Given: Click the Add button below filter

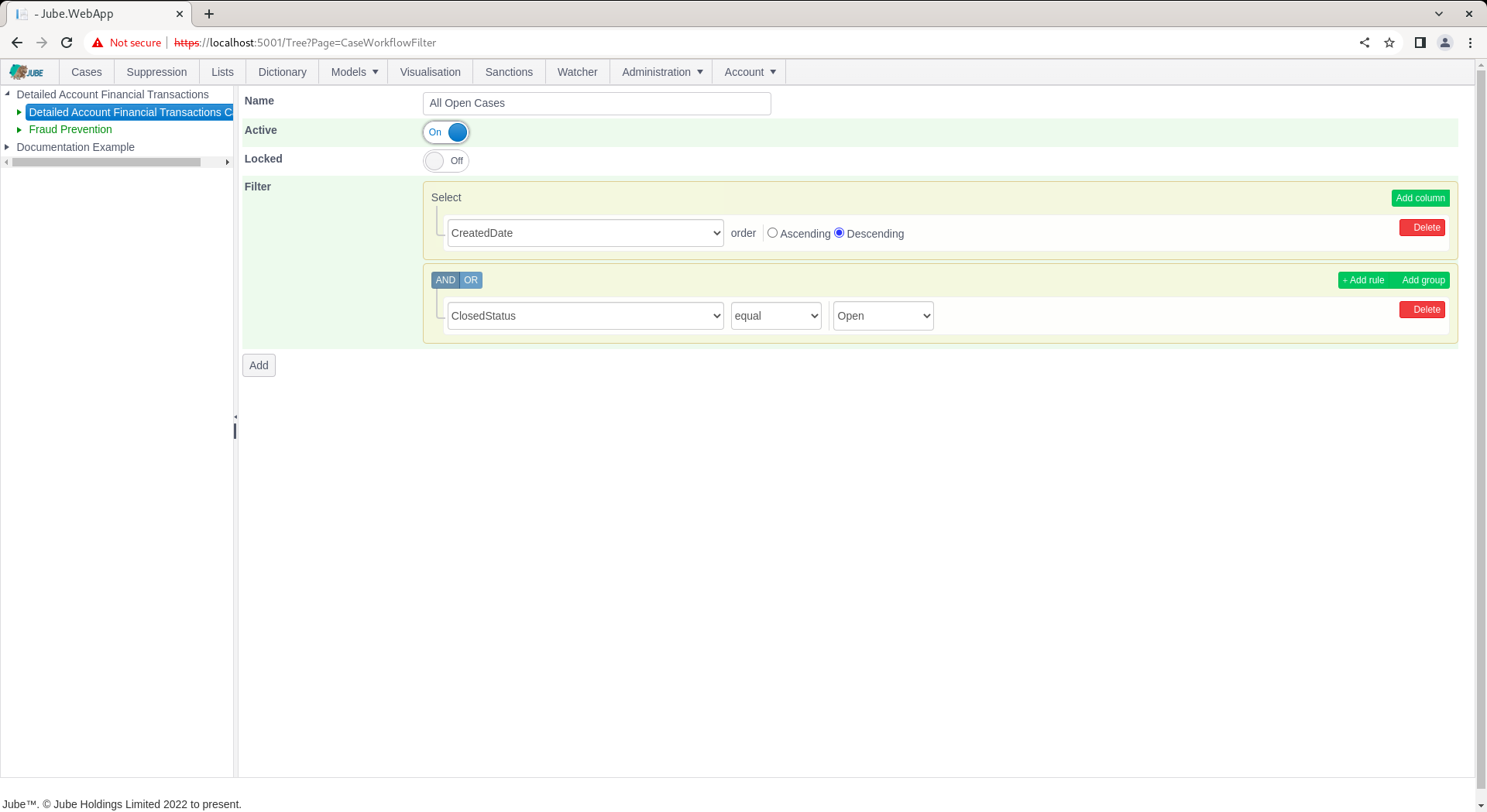Looking at the screenshot, I should point(259,365).
